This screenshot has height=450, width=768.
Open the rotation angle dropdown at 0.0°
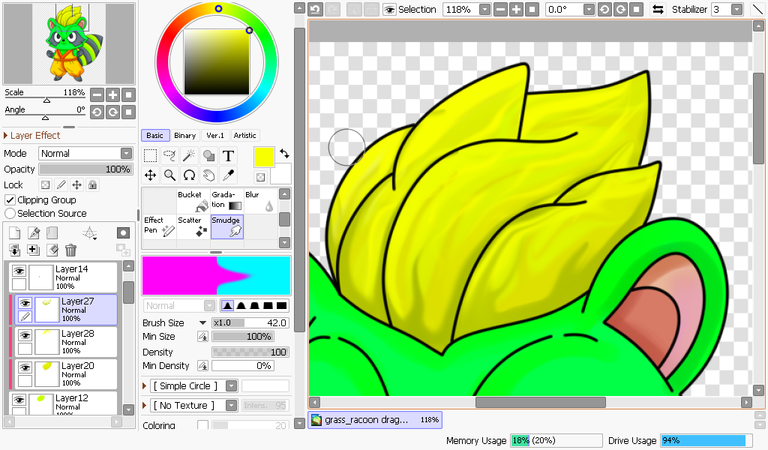pos(589,9)
